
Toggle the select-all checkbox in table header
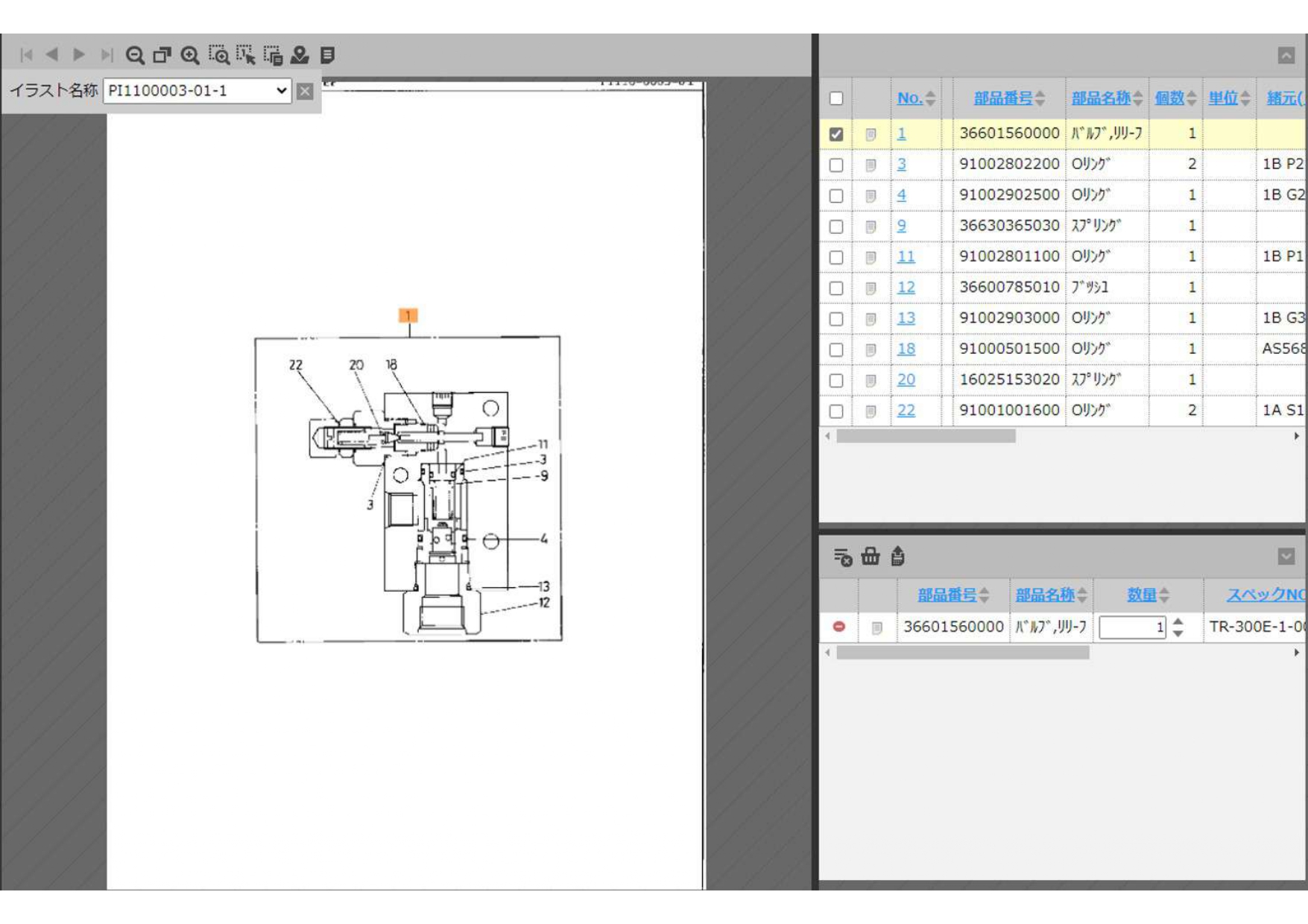point(836,98)
